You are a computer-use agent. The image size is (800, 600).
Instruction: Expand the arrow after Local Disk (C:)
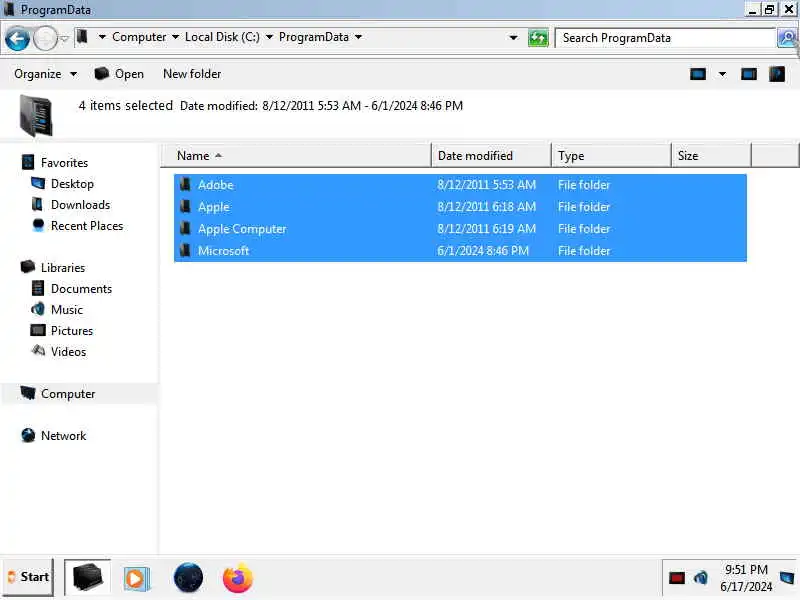click(x=269, y=37)
